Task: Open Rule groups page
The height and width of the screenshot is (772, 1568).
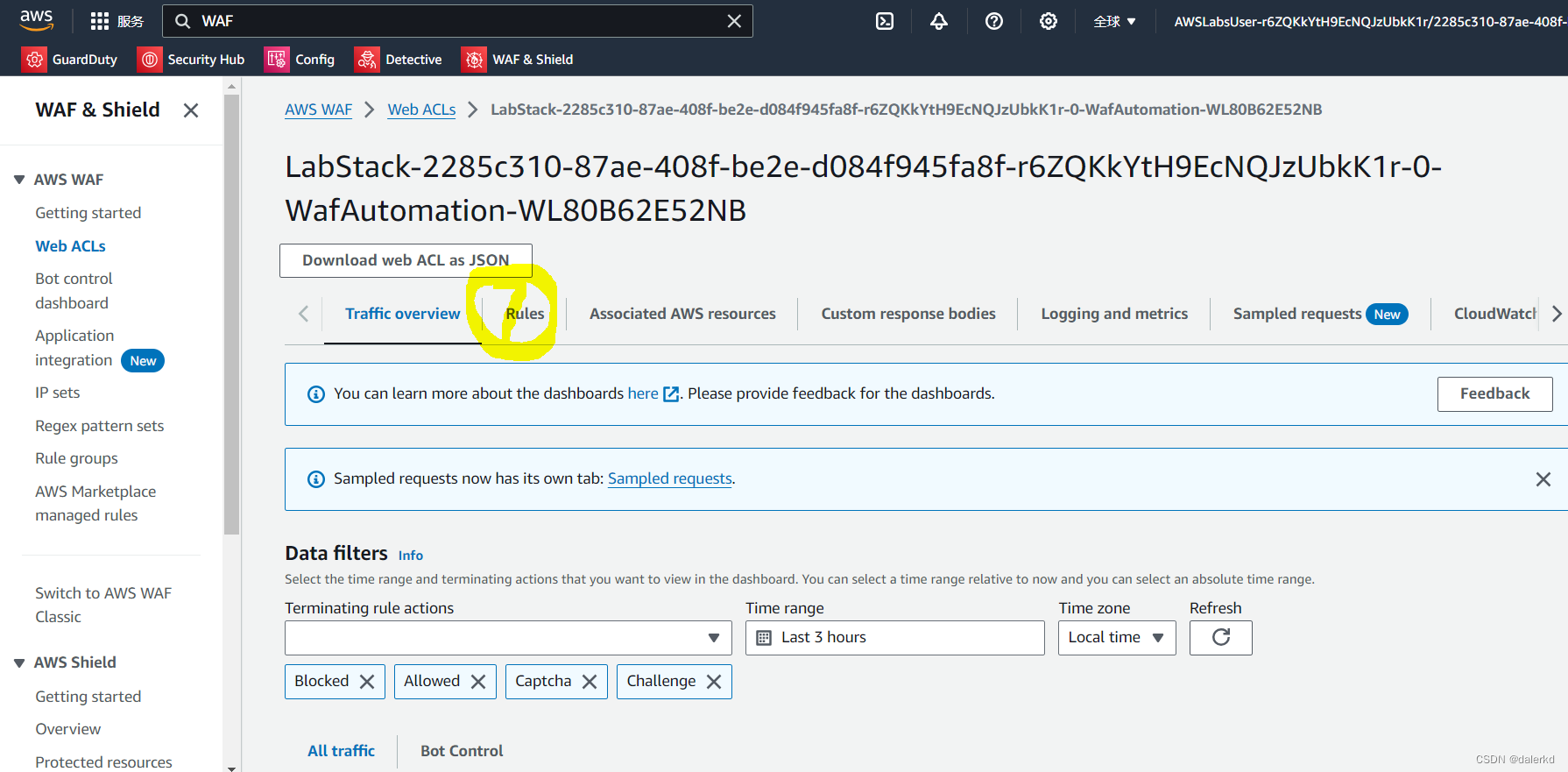Action: (76, 458)
